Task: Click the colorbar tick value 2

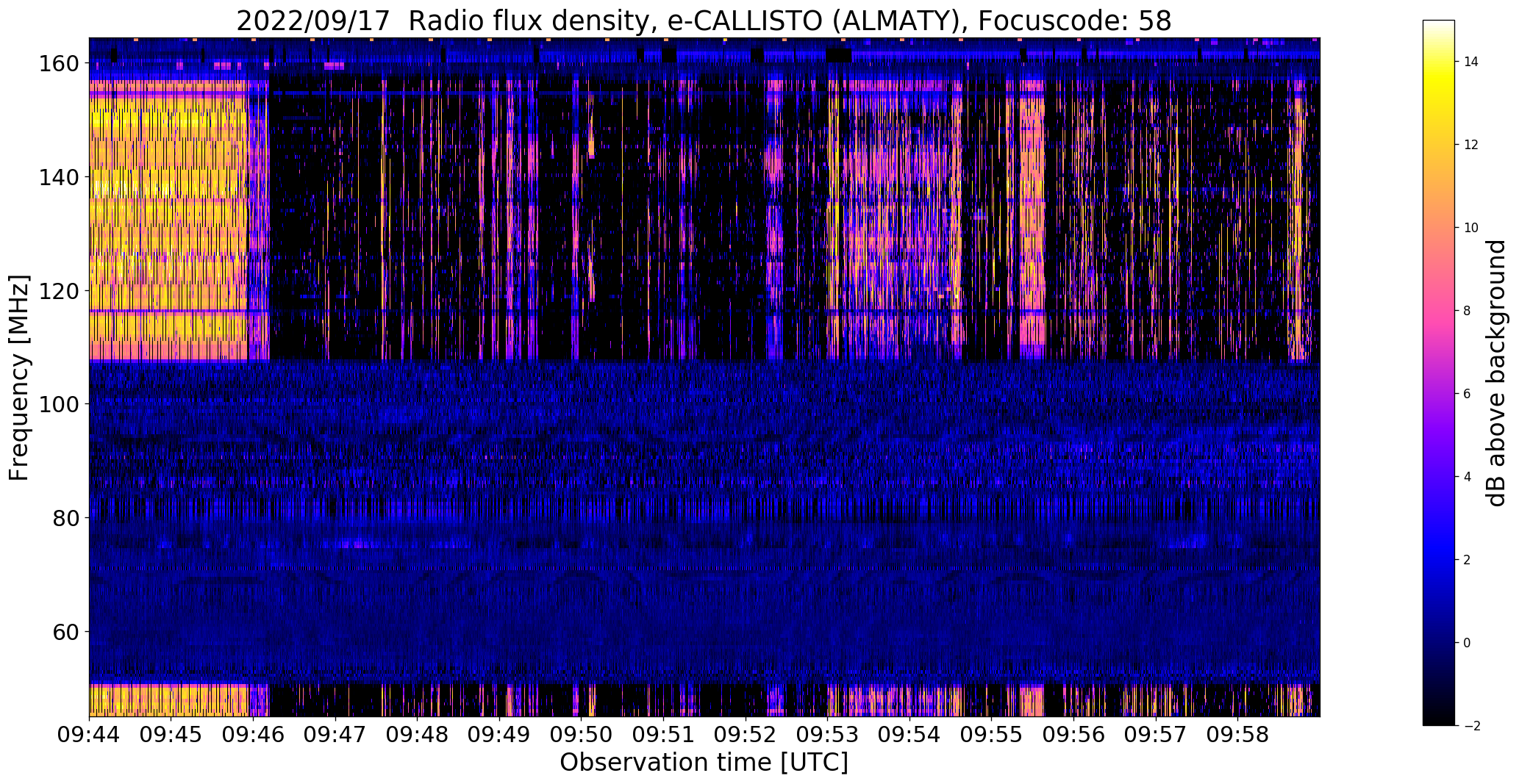Action: (x=1468, y=560)
